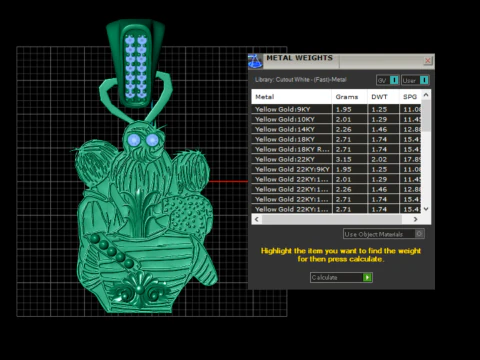
Task: Sort by the Grams column header
Action: point(350,97)
